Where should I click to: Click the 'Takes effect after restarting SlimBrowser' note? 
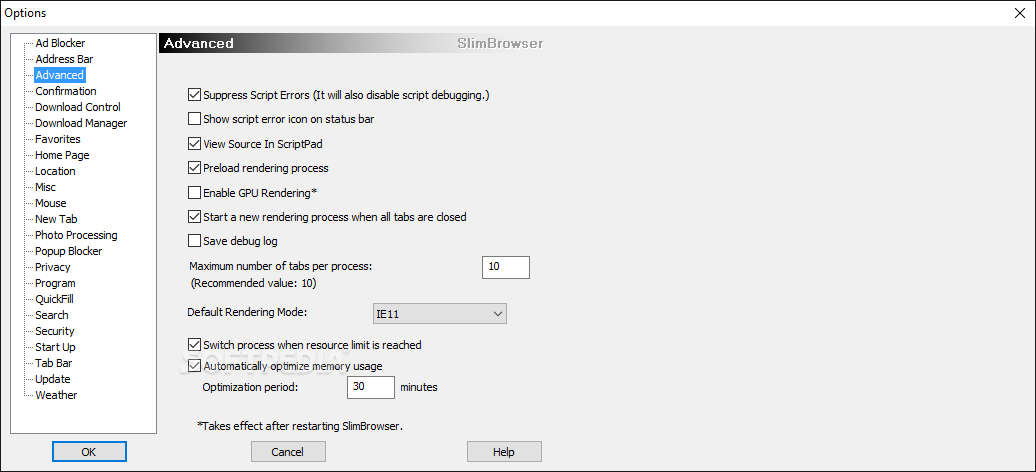[x=300, y=426]
